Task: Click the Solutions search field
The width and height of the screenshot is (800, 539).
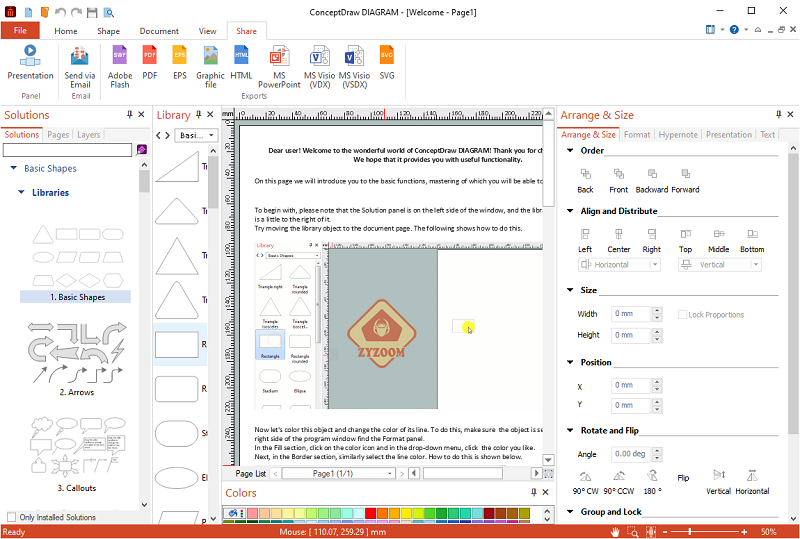Action: tap(67, 150)
